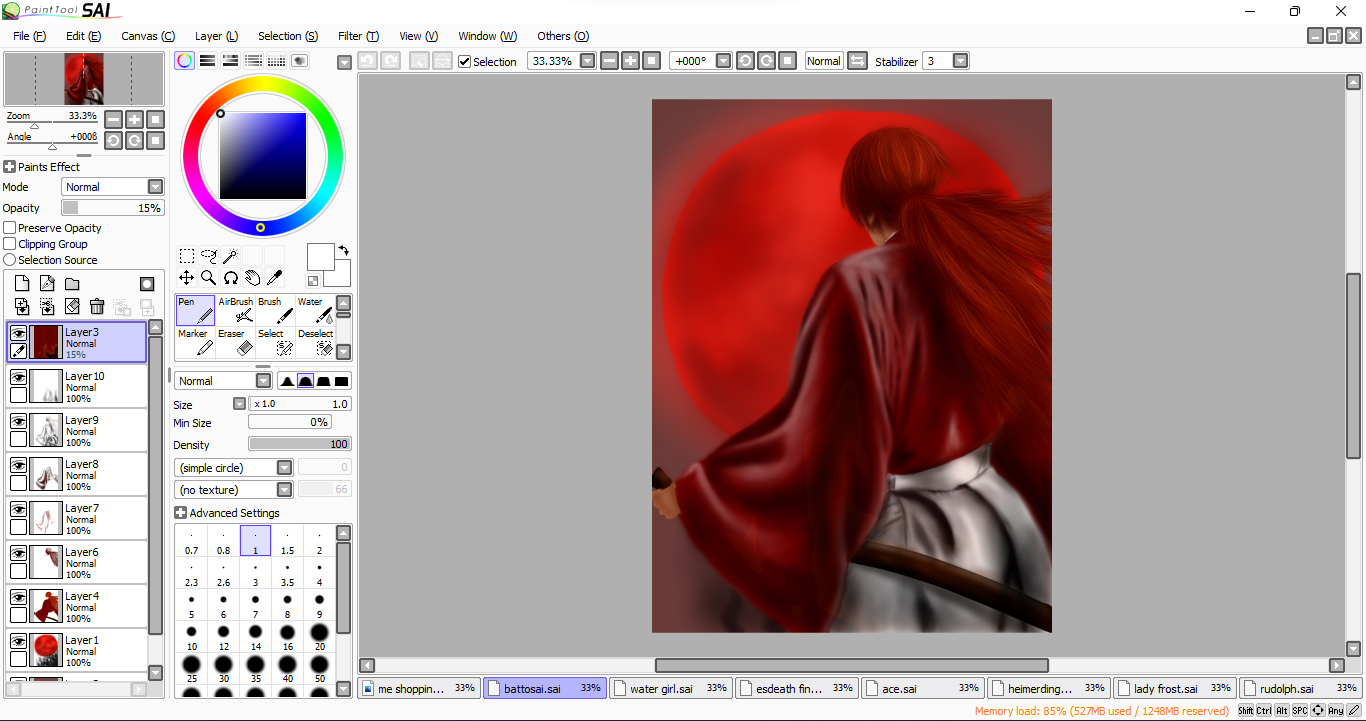
Task: Choose the Brush tool
Action: [275, 310]
